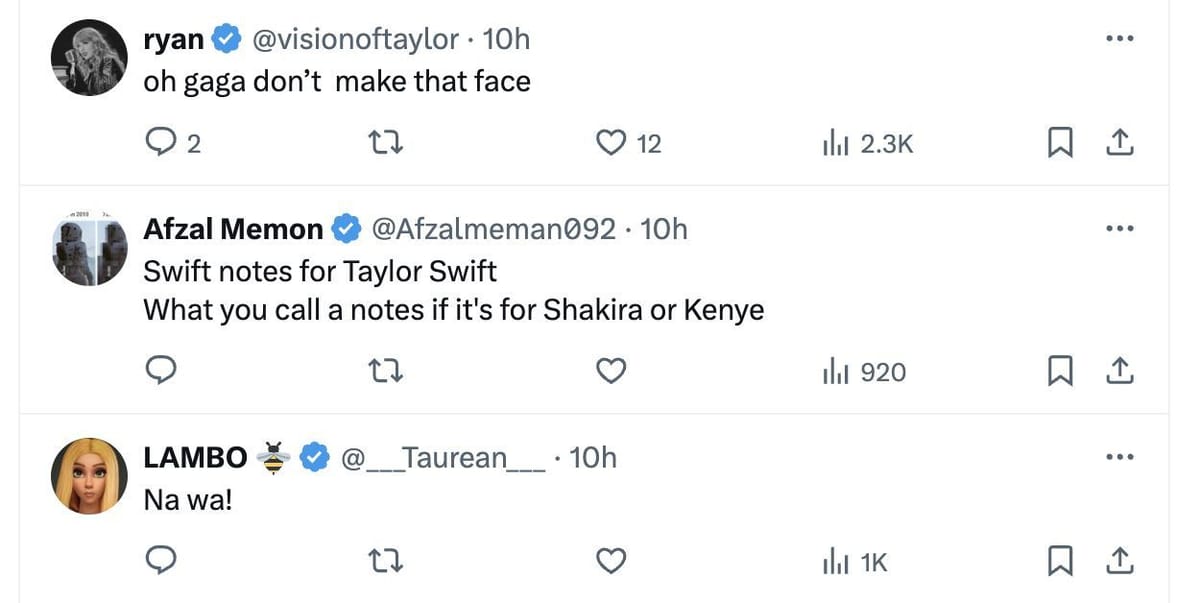Bookmark Afzal Memon's tweet

[1059, 372]
